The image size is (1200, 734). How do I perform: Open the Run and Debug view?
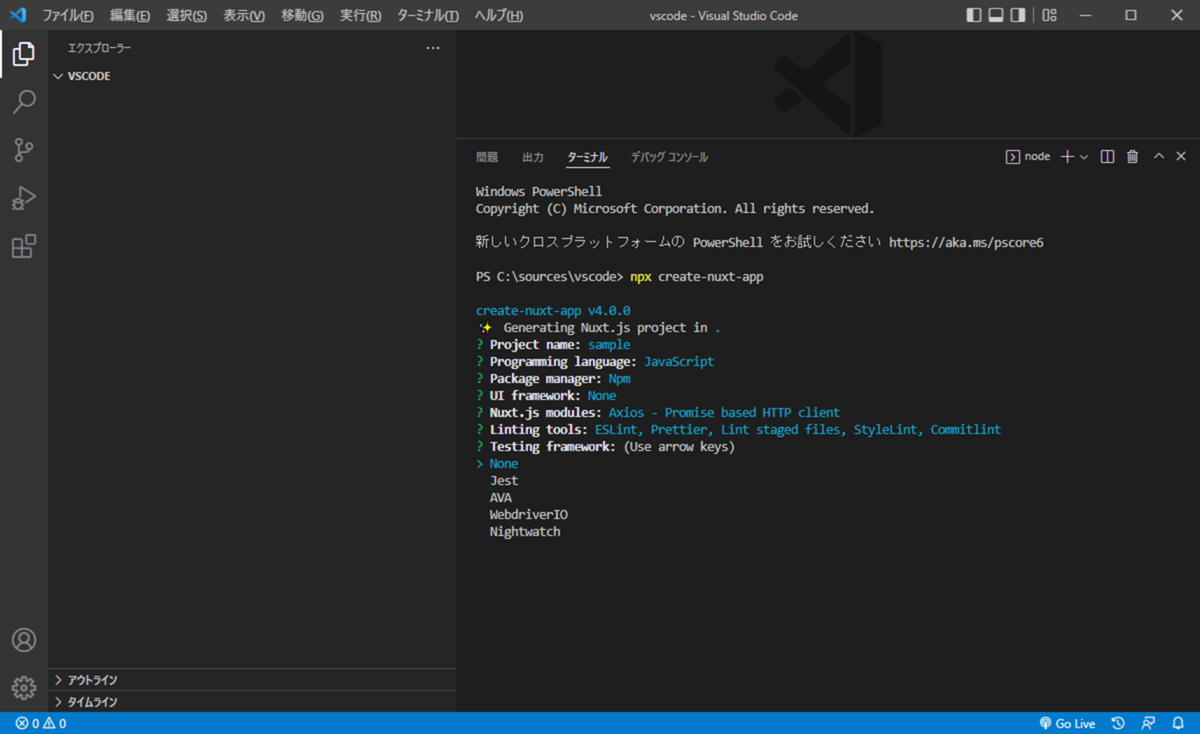click(24, 198)
